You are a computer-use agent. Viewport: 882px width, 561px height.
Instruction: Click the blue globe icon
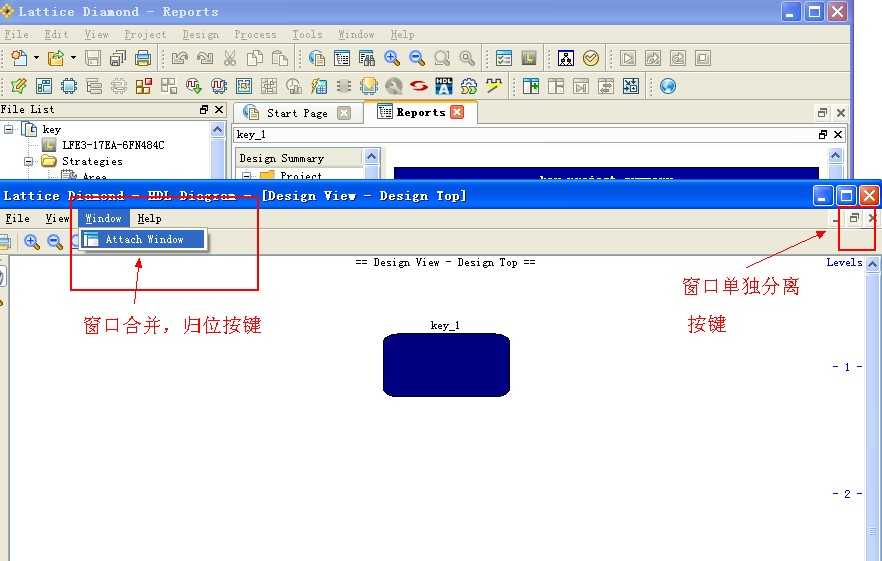[668, 86]
